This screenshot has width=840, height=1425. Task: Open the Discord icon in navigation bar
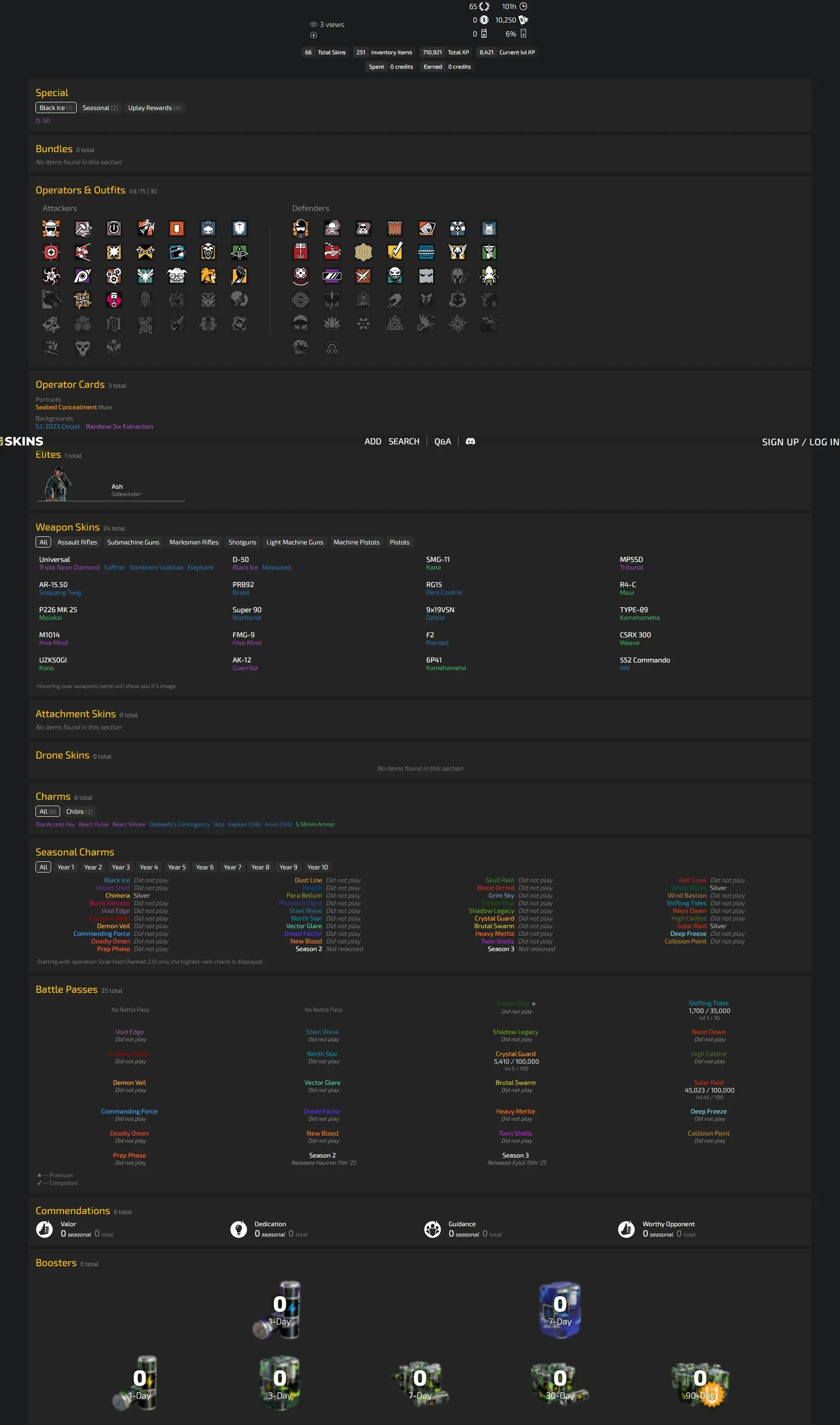470,441
